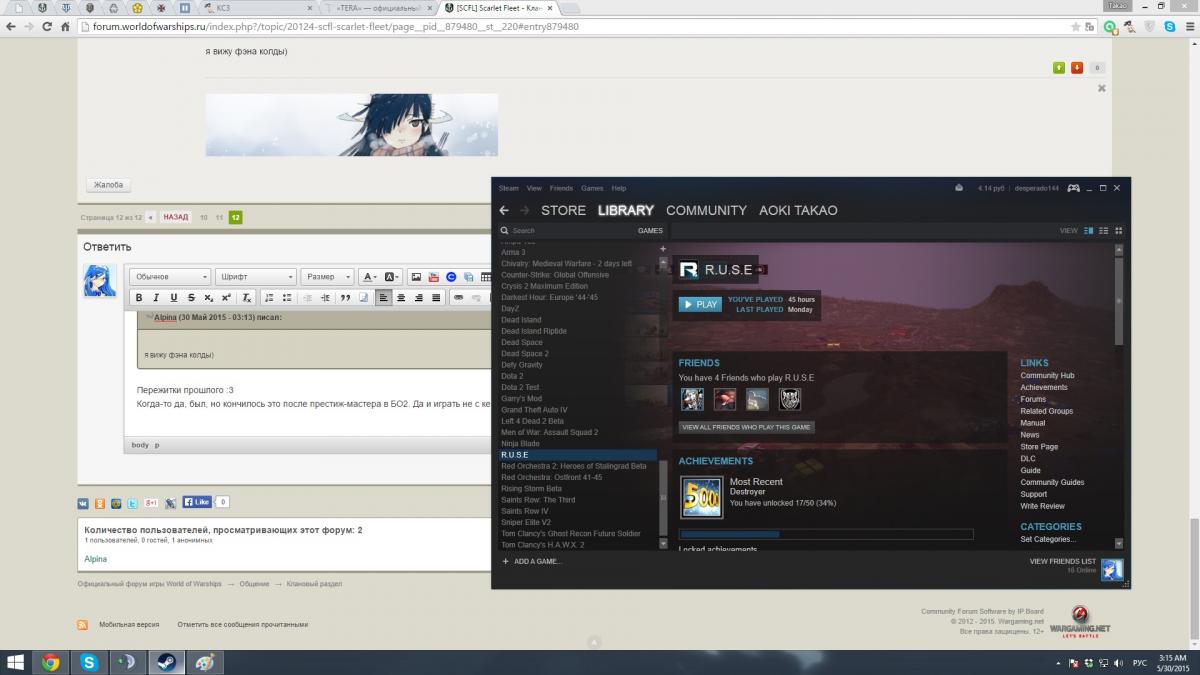Click the Steam back arrow
This screenshot has height=675, width=1200.
[504, 211]
